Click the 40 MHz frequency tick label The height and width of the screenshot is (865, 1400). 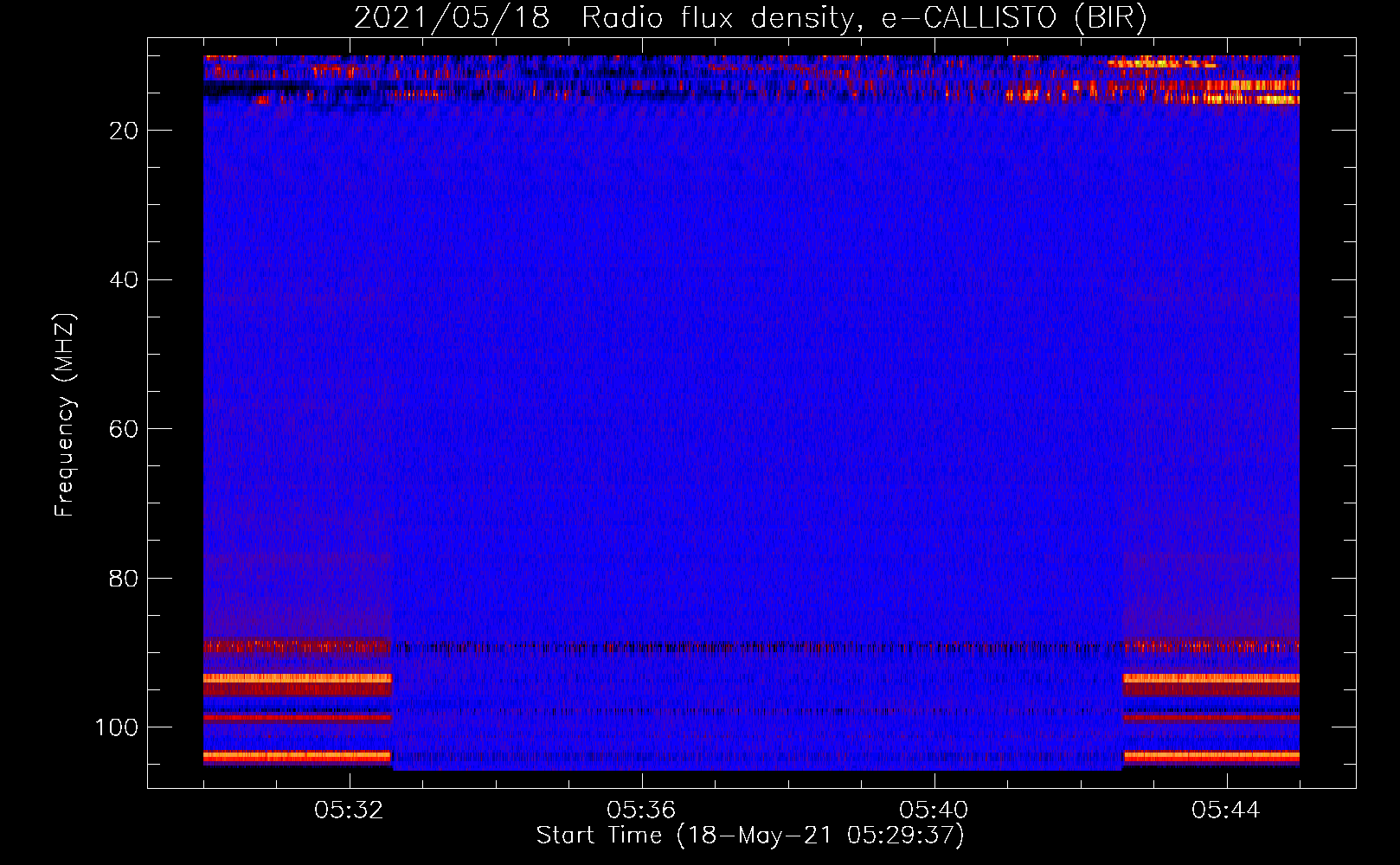pyautogui.click(x=124, y=280)
